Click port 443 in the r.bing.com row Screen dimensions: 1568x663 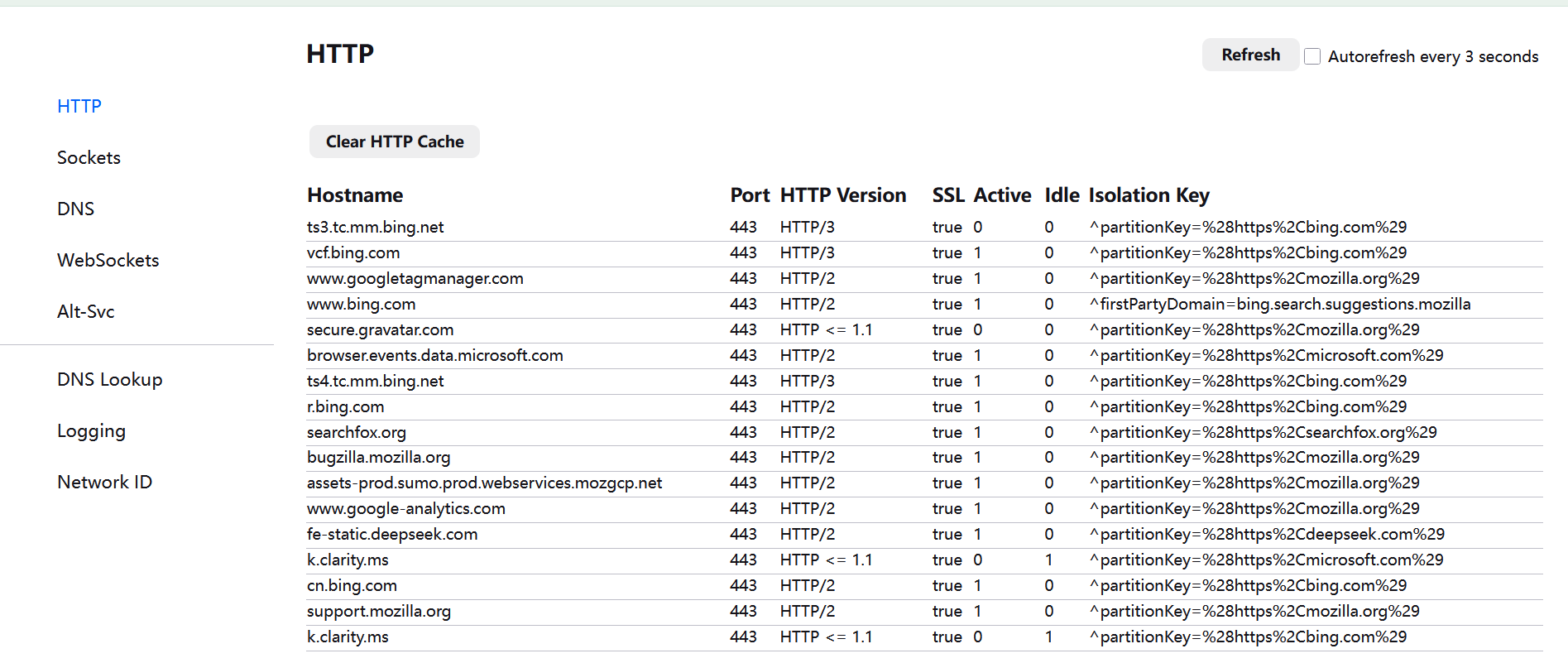tap(743, 406)
